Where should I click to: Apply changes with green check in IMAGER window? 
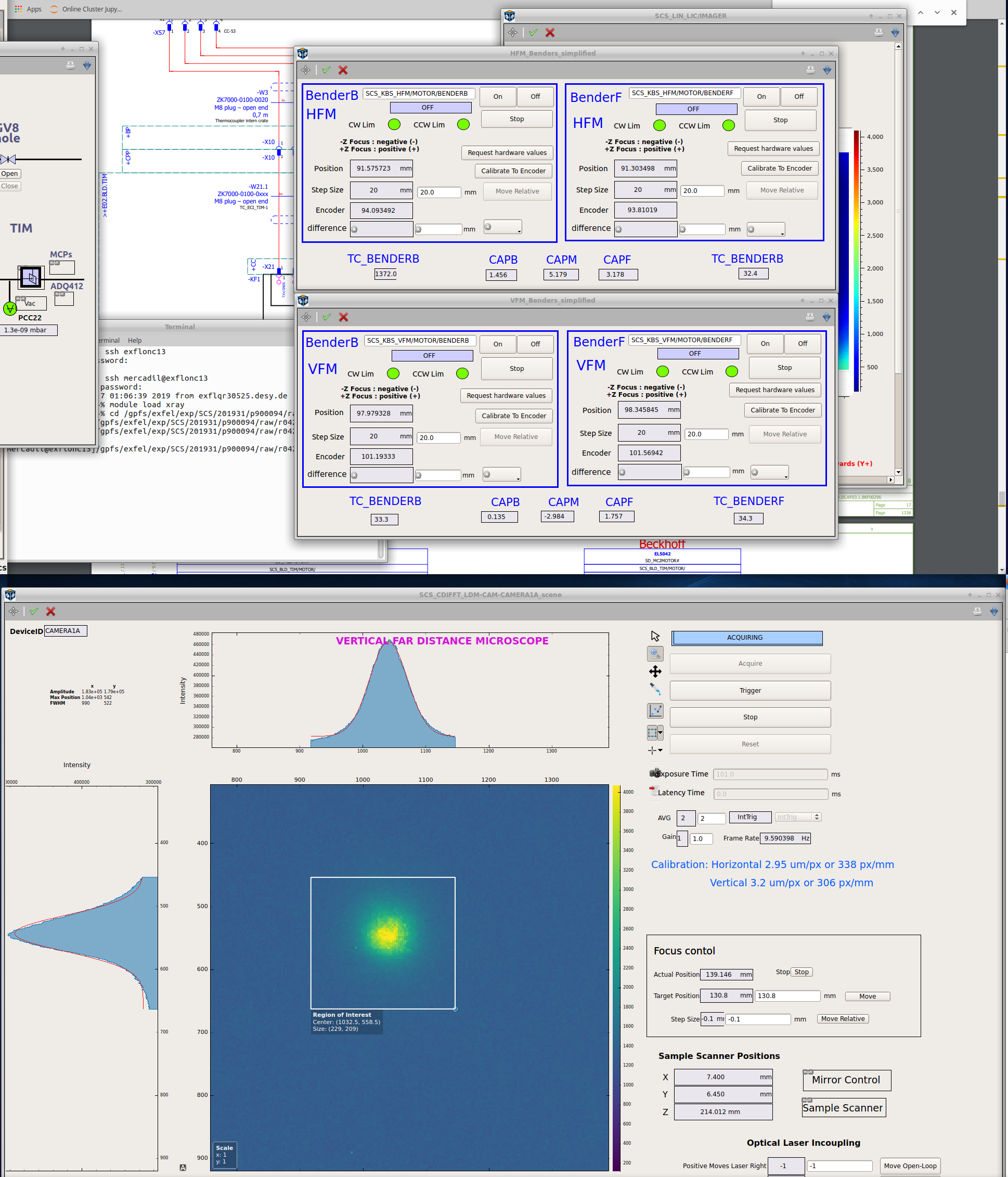[533, 32]
